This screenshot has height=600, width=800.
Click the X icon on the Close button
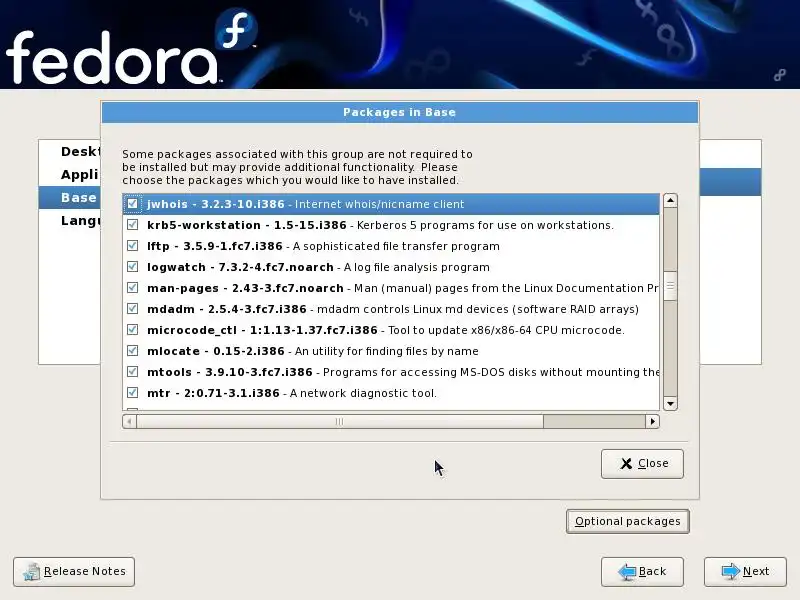point(626,463)
